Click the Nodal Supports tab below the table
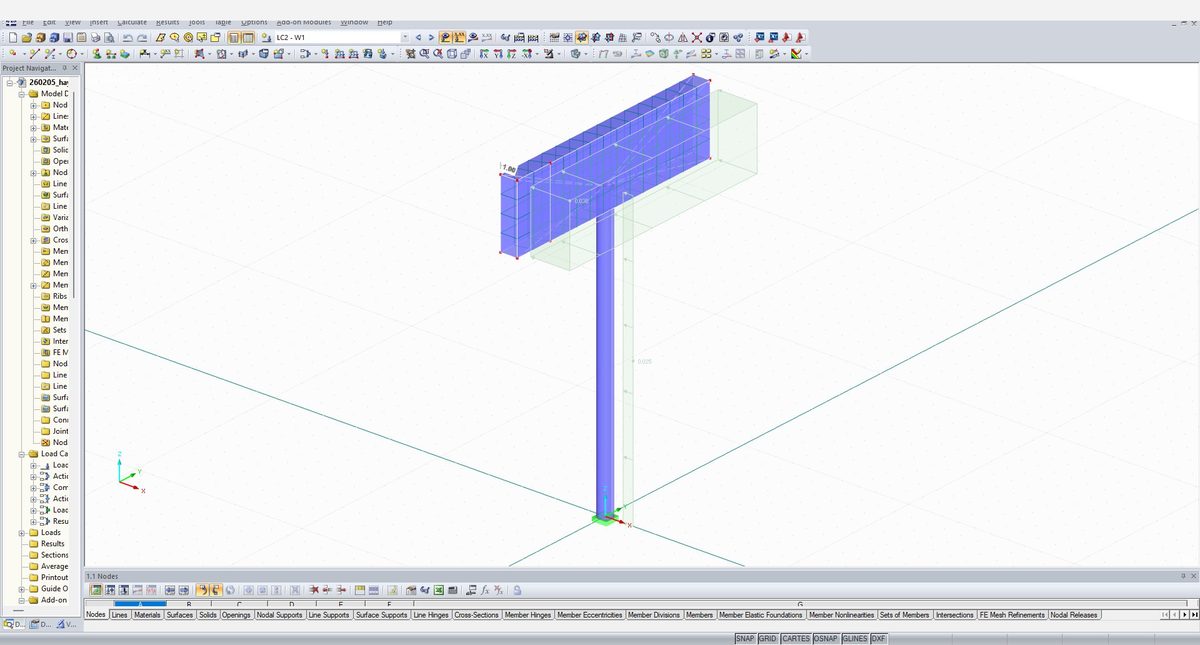 point(277,615)
